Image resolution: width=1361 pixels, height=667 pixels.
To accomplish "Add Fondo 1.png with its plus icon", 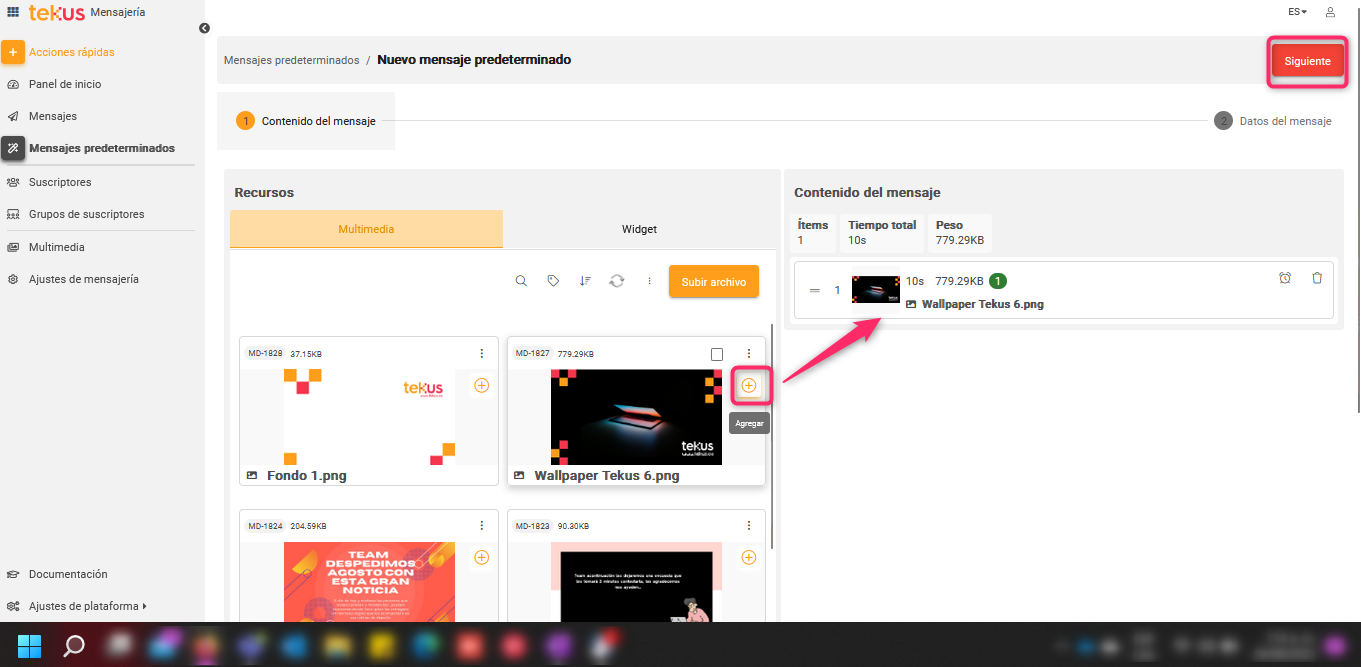I will click(x=481, y=385).
